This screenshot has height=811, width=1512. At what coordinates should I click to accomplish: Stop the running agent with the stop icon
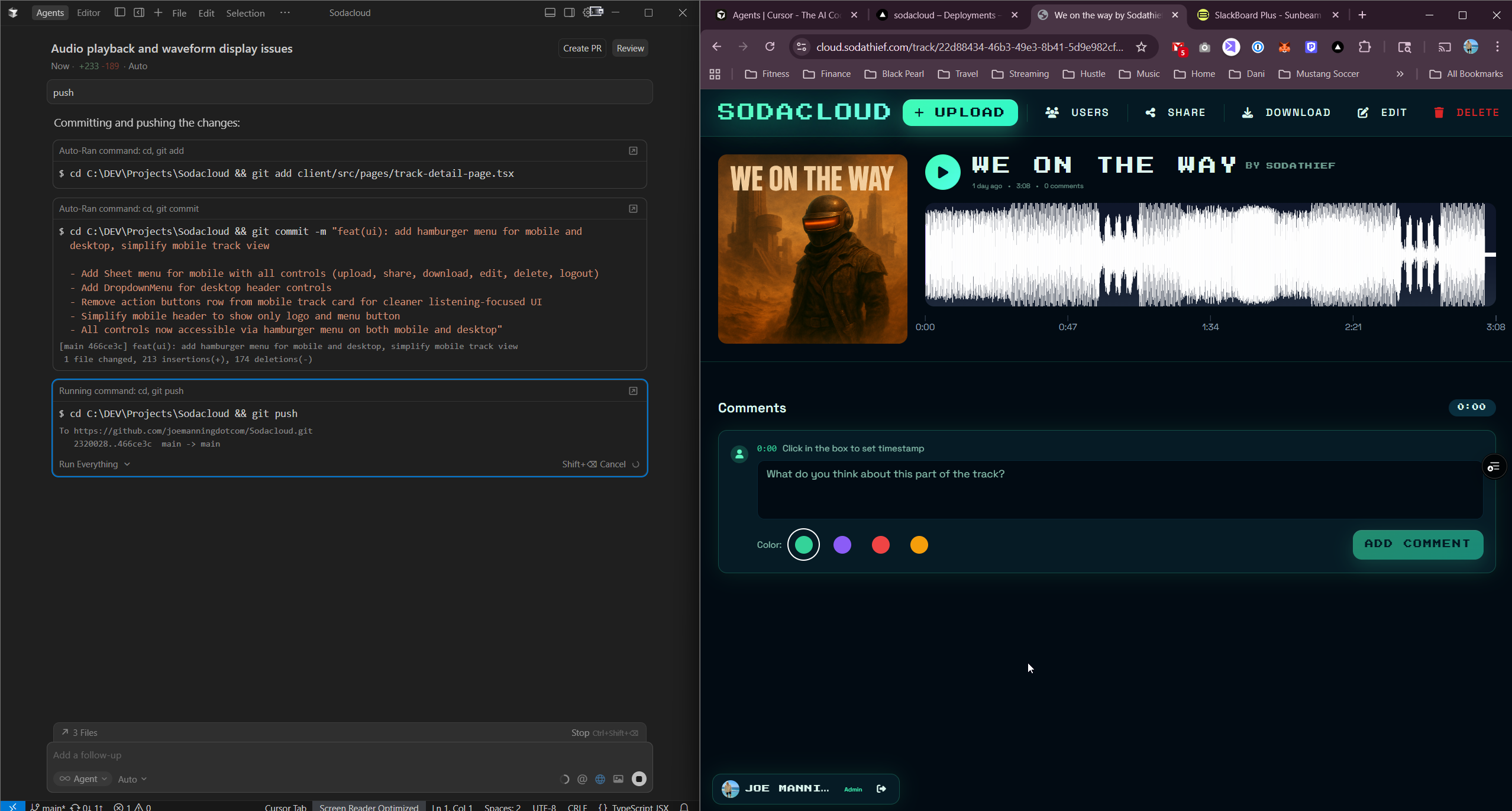pos(639,779)
